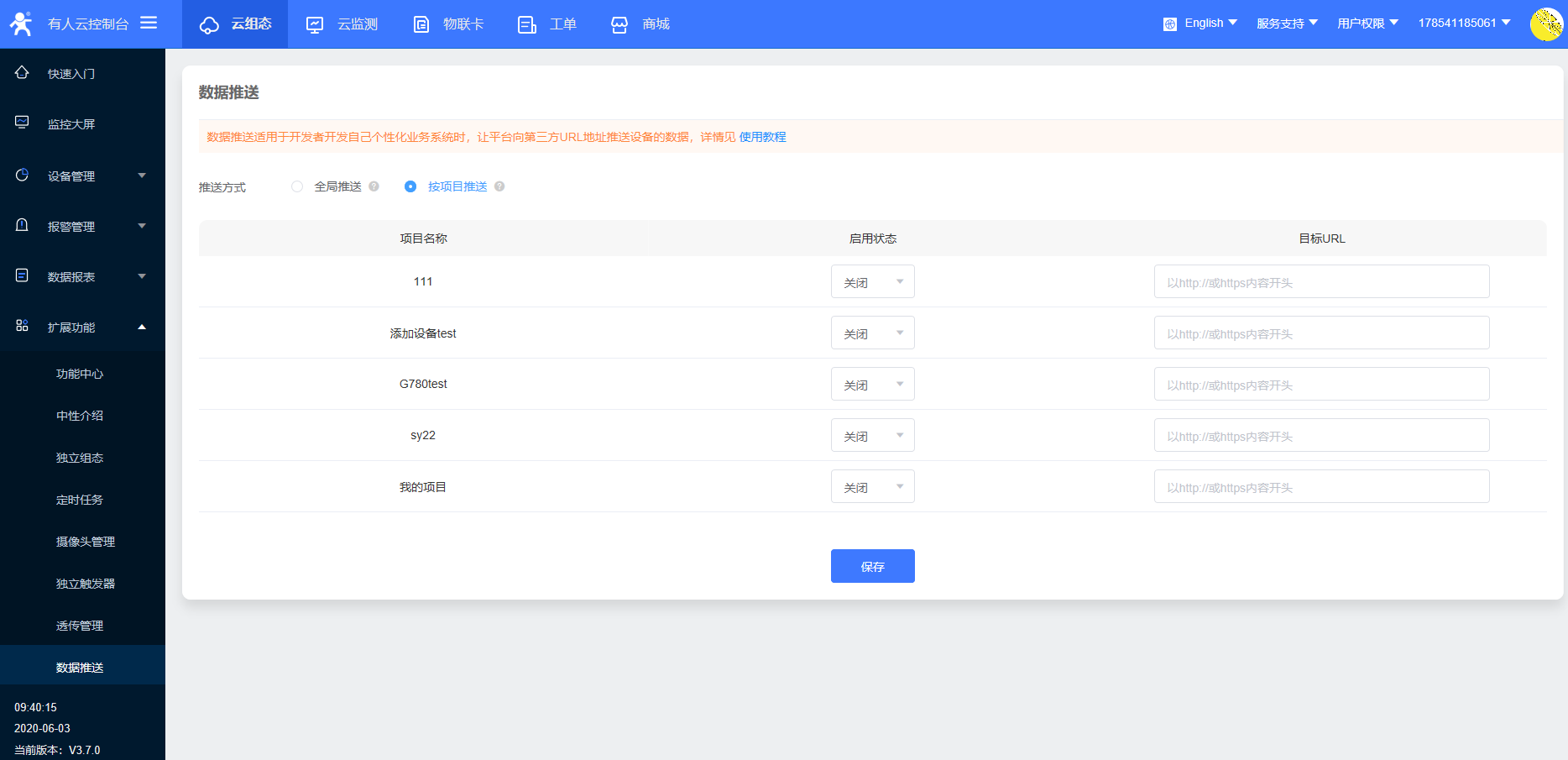Screen dimensions: 1568x760
Task: Open 快速入门 in the sidebar
Action: coord(82,74)
